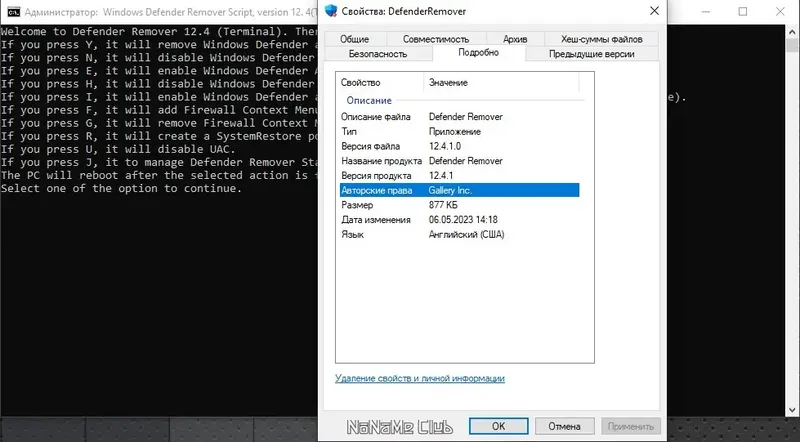
Task: Click the Значение column header
Action: tap(502, 82)
